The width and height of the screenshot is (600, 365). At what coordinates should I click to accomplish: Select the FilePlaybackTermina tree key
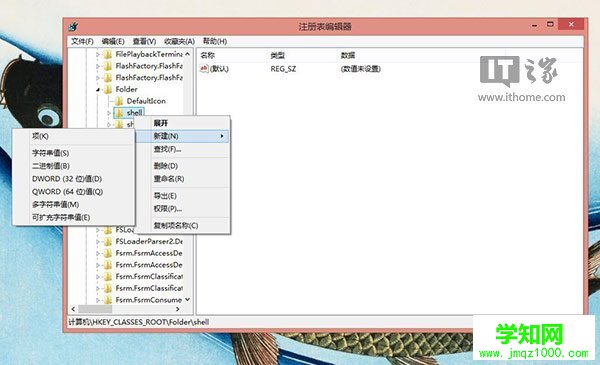[x=149, y=54]
